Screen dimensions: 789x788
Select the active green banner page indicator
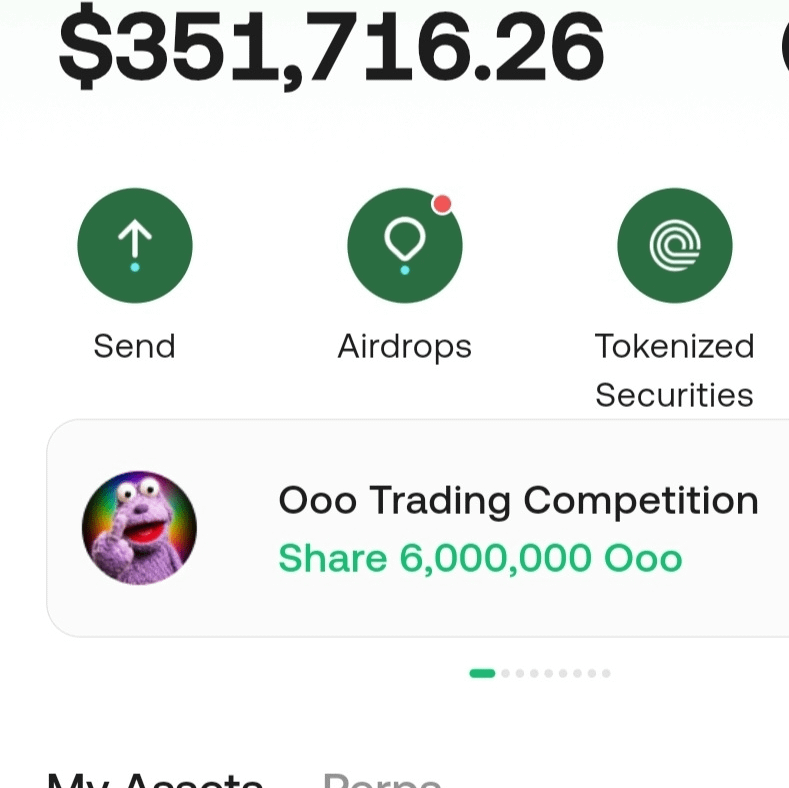482,673
